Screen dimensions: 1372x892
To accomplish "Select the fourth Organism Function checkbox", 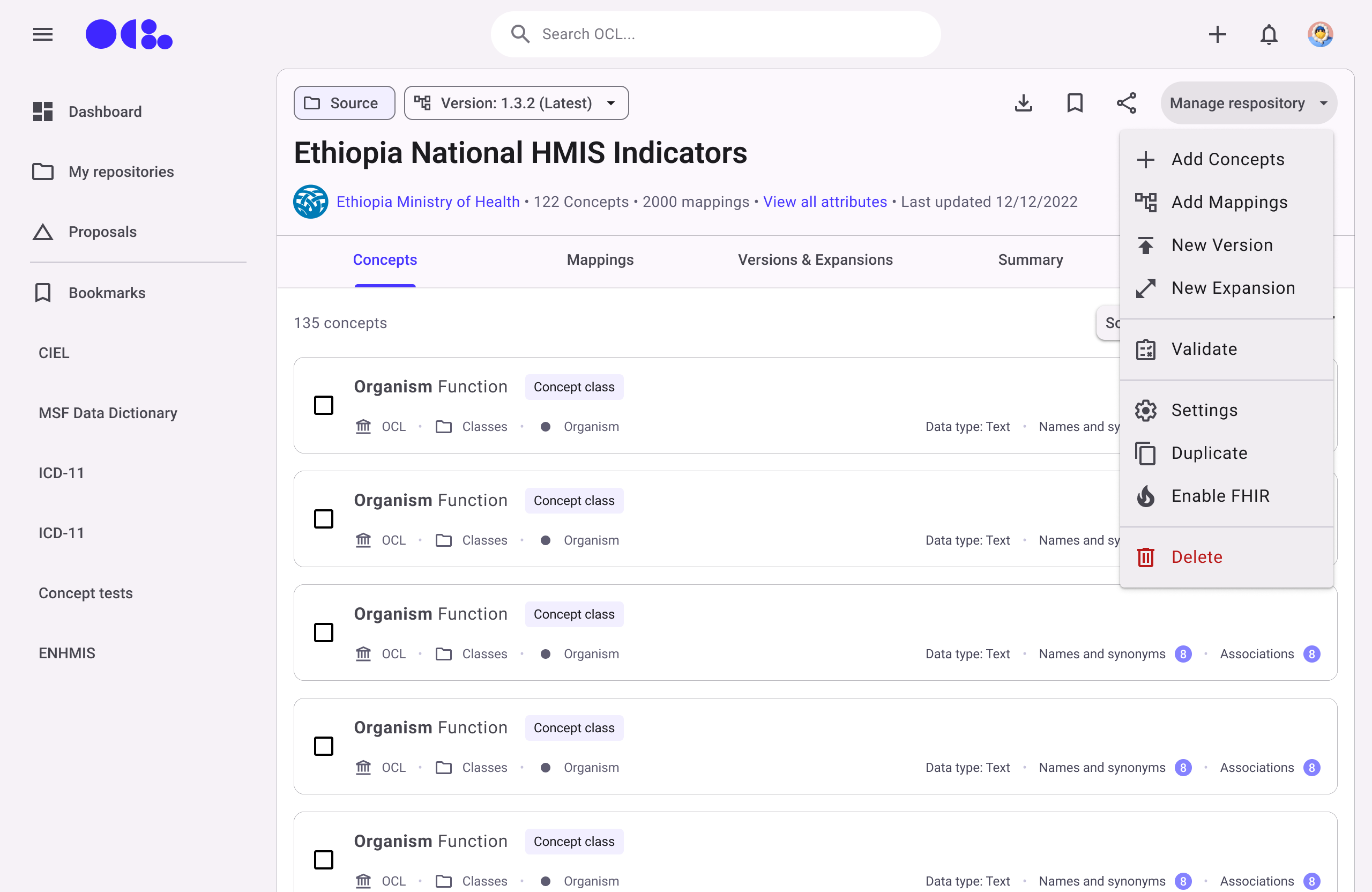I will pyautogui.click(x=323, y=746).
